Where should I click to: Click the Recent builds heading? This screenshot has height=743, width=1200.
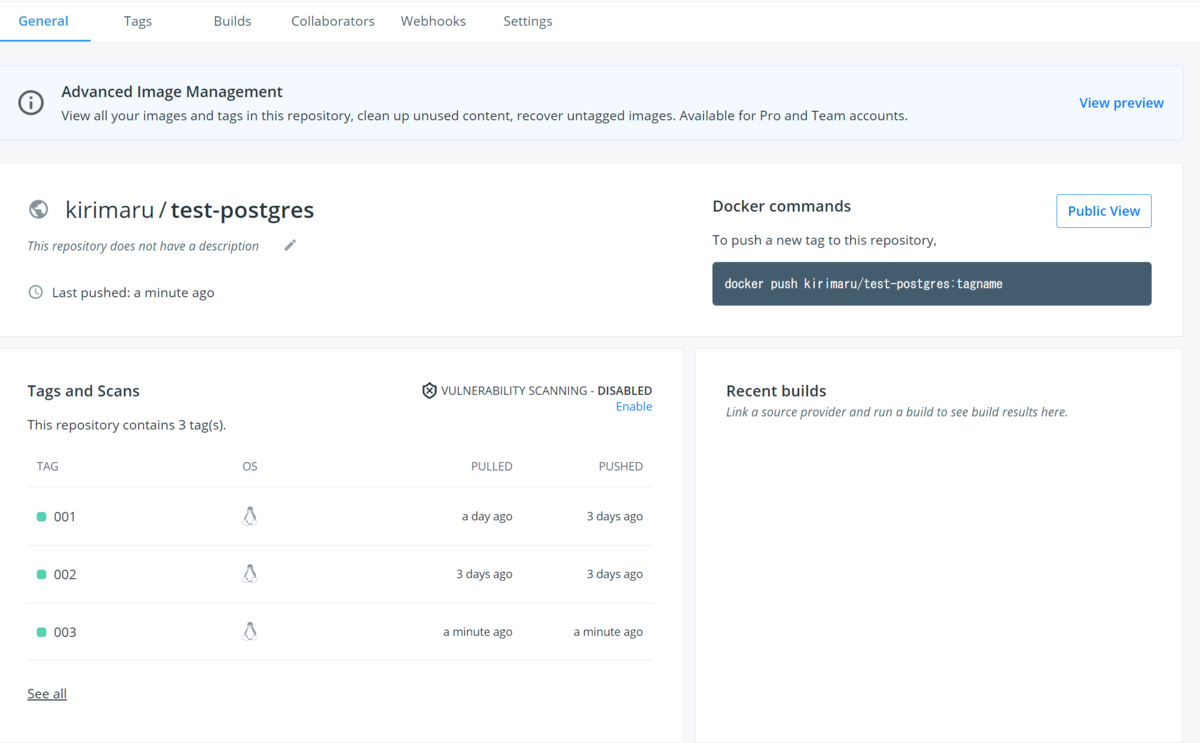776,391
